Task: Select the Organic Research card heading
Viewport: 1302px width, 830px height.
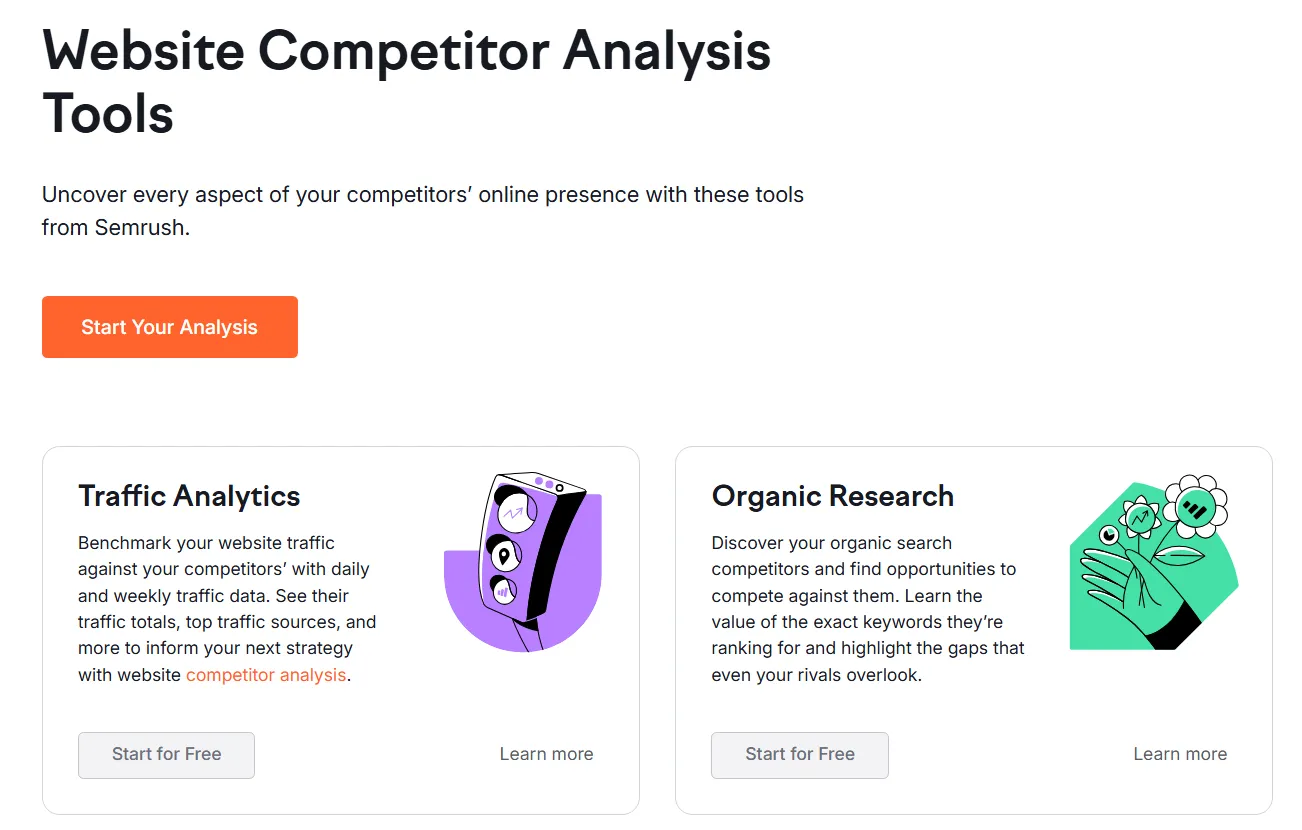Action: coord(832,496)
